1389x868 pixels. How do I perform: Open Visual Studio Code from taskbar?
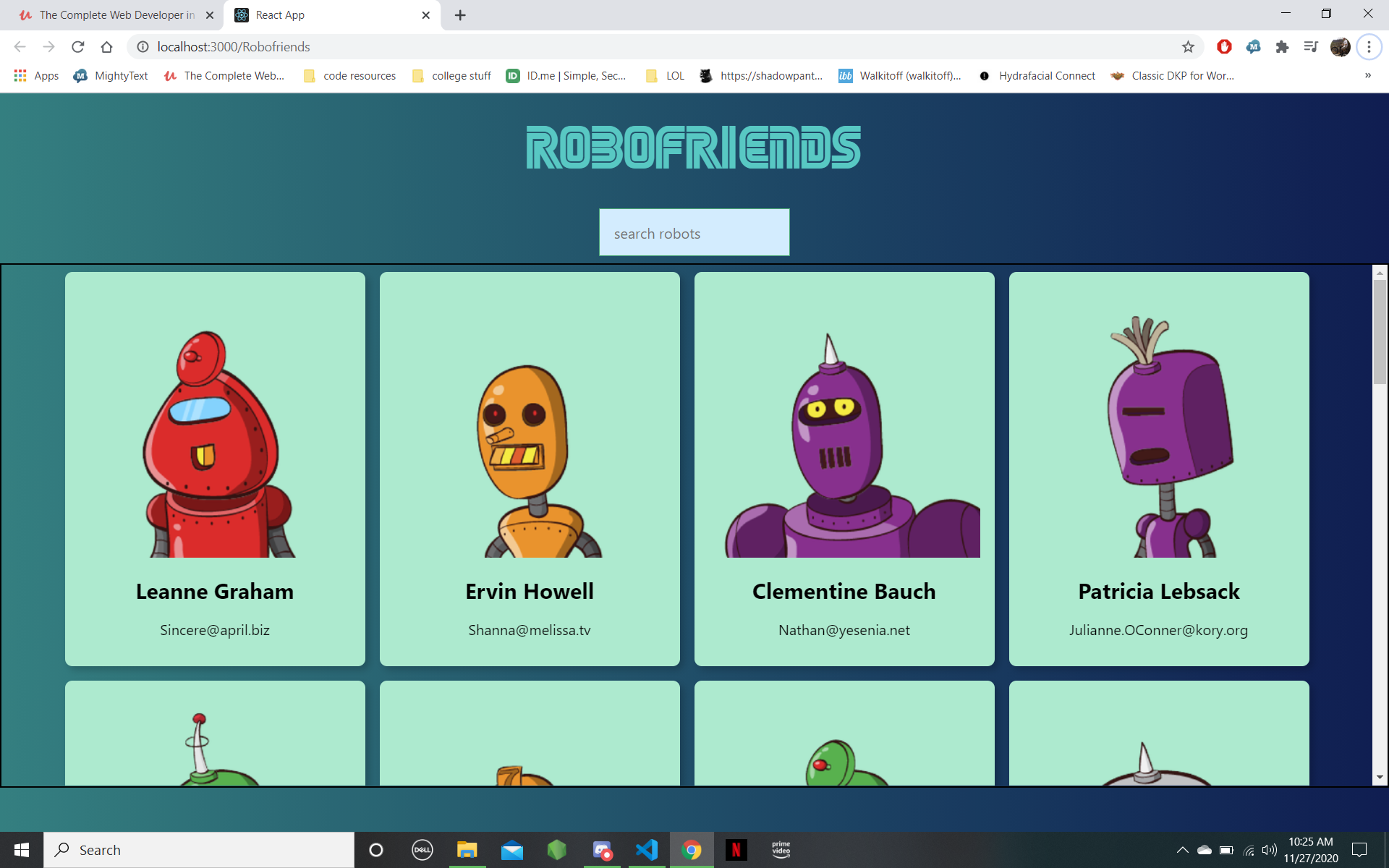(x=647, y=850)
